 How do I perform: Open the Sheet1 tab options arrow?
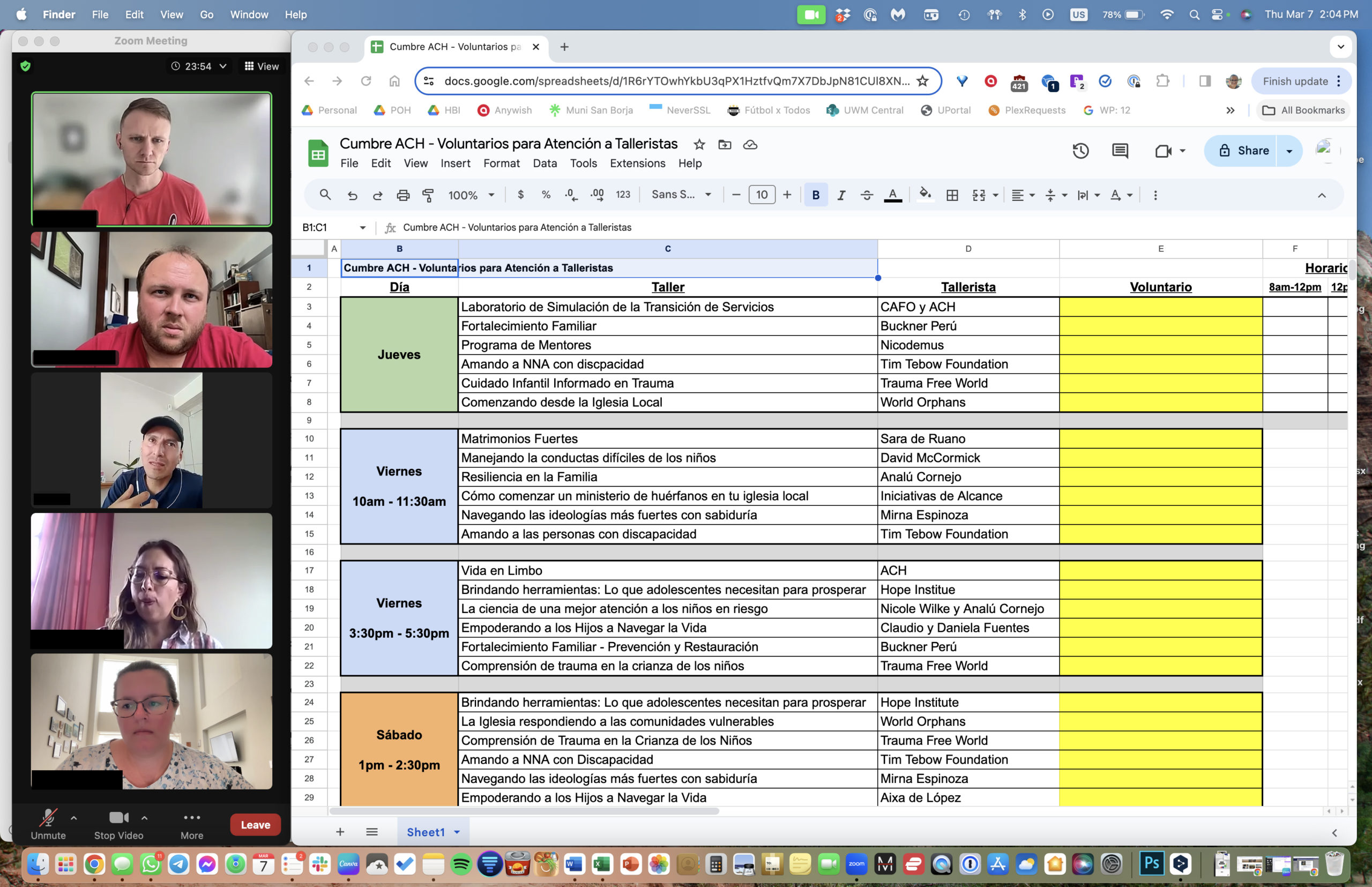pyautogui.click(x=457, y=832)
